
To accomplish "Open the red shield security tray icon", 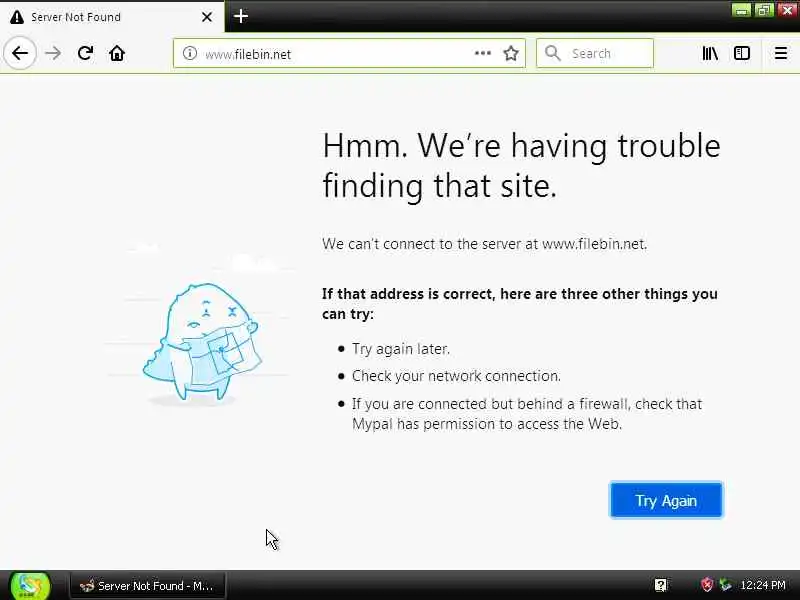I will coord(707,585).
